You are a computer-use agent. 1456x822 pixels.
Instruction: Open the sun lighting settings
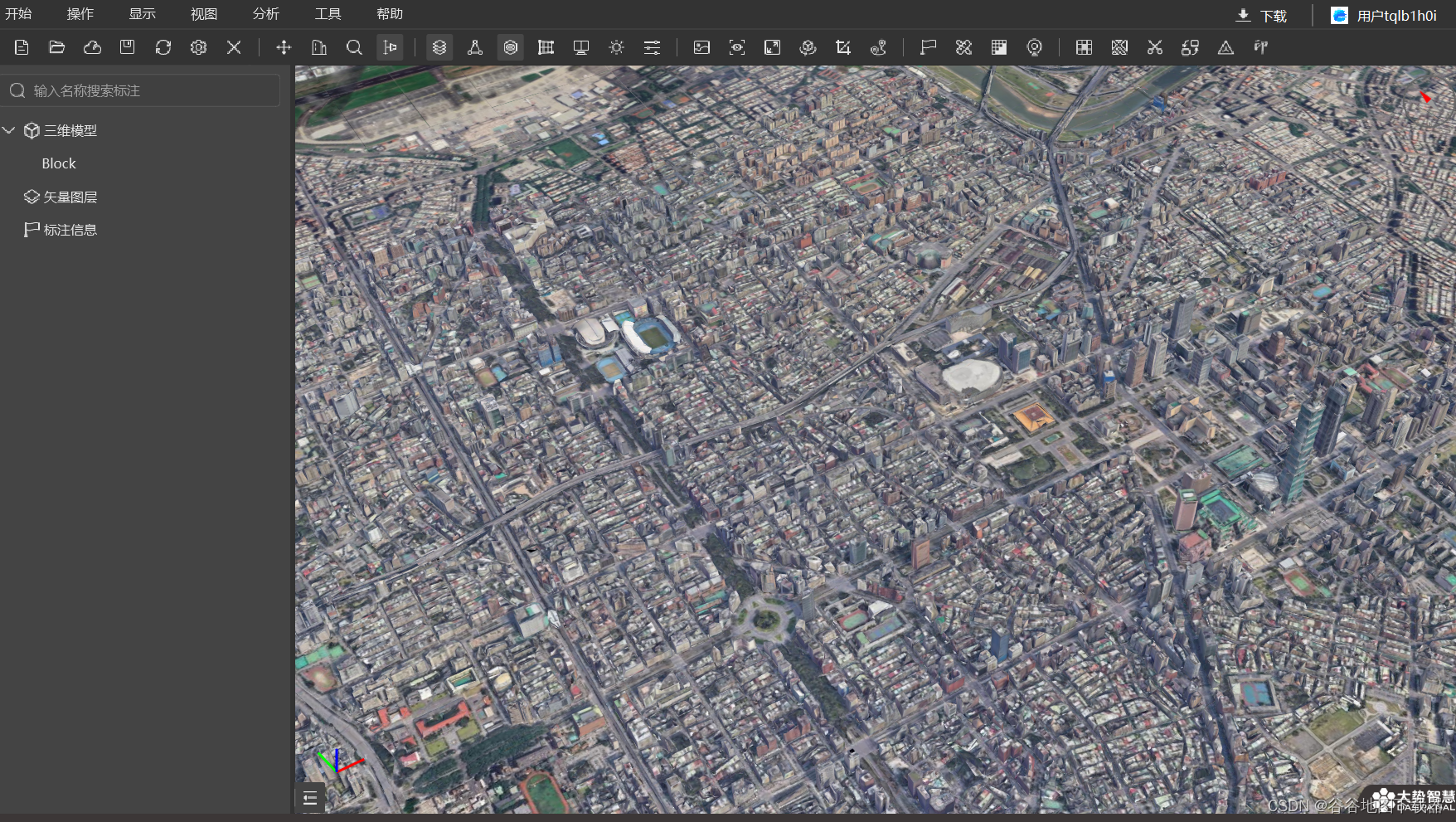(616, 47)
